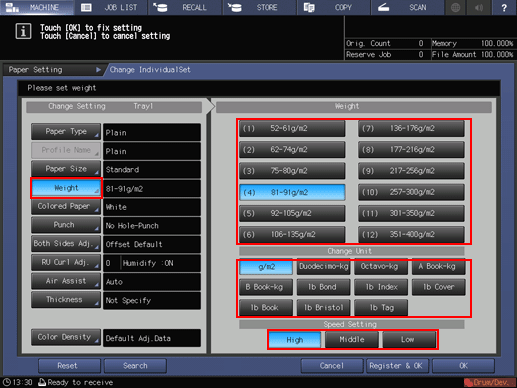Change unit to B Book-kg
Screen dimensions: 517x388
266,287
